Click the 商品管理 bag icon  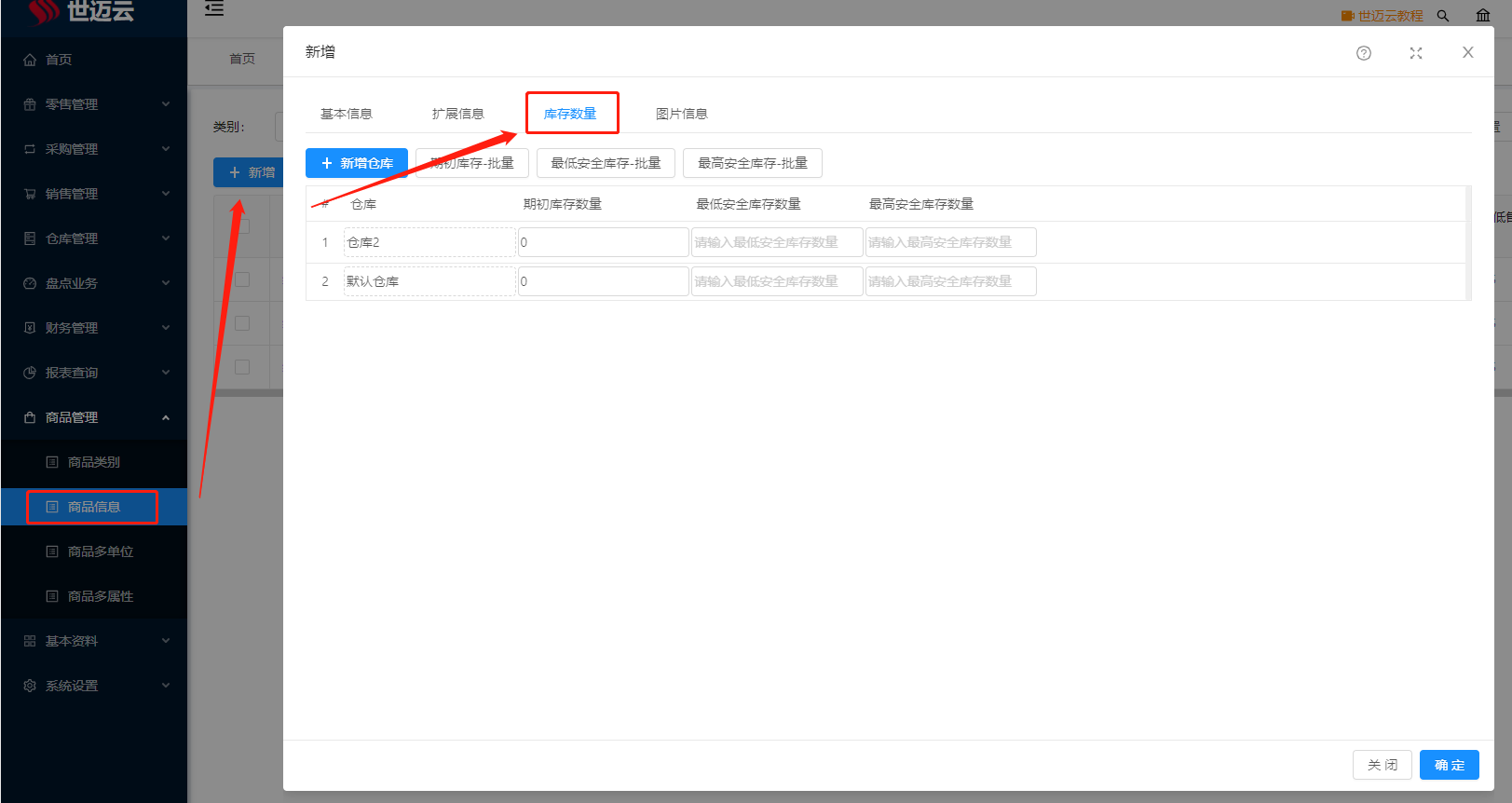point(30,417)
